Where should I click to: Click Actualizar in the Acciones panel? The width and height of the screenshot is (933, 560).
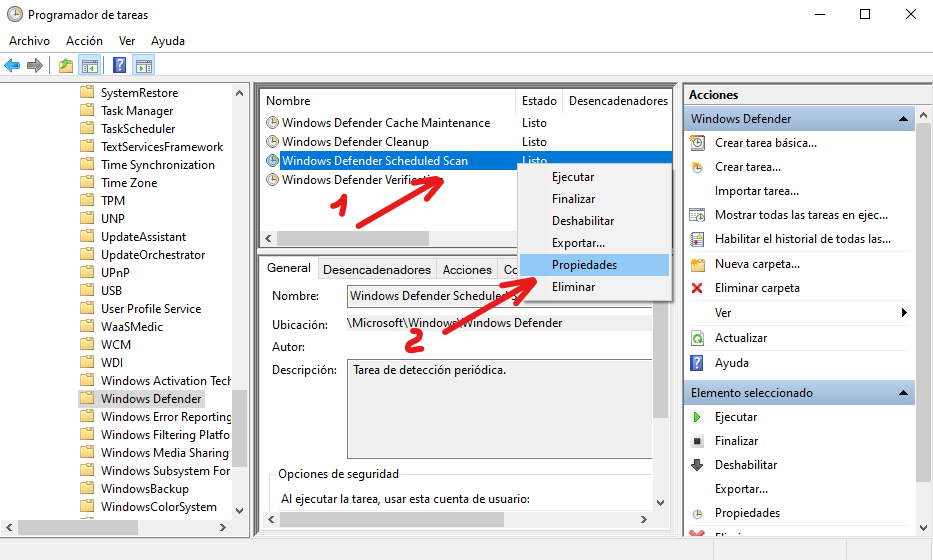pyautogui.click(x=741, y=338)
